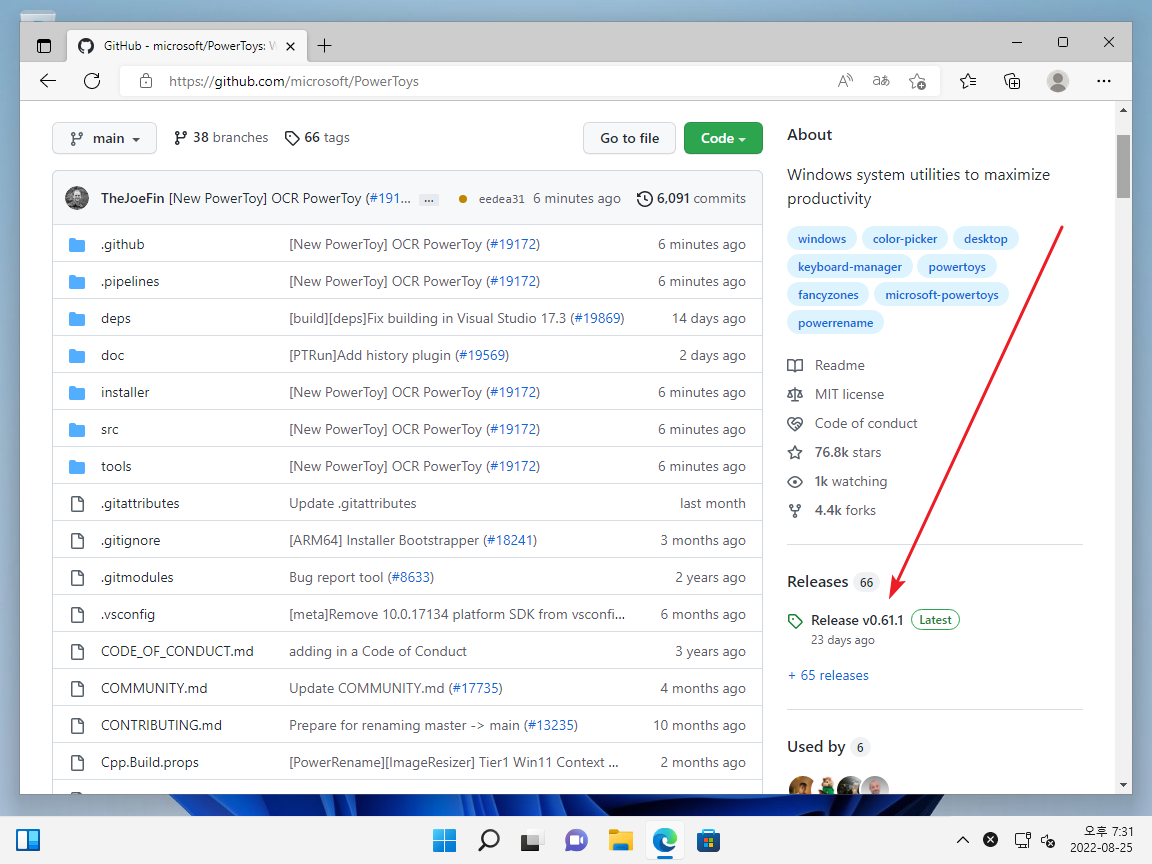The height and width of the screenshot is (864, 1152).
Task: Open Microsoft Store from taskbar
Action: click(x=708, y=840)
